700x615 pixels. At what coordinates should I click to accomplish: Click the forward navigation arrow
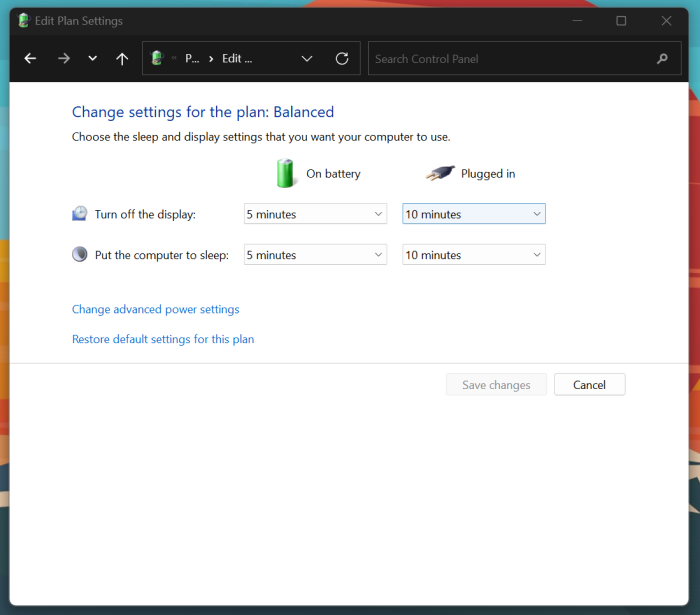point(64,58)
